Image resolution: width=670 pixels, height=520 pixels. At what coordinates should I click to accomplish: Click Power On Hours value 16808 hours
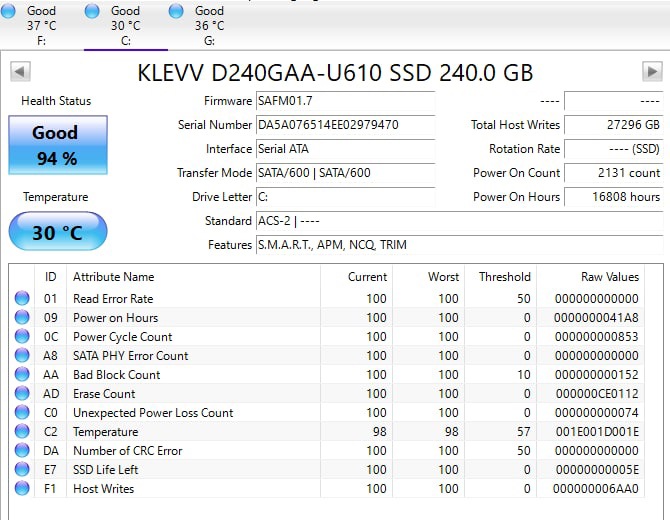tap(614, 197)
